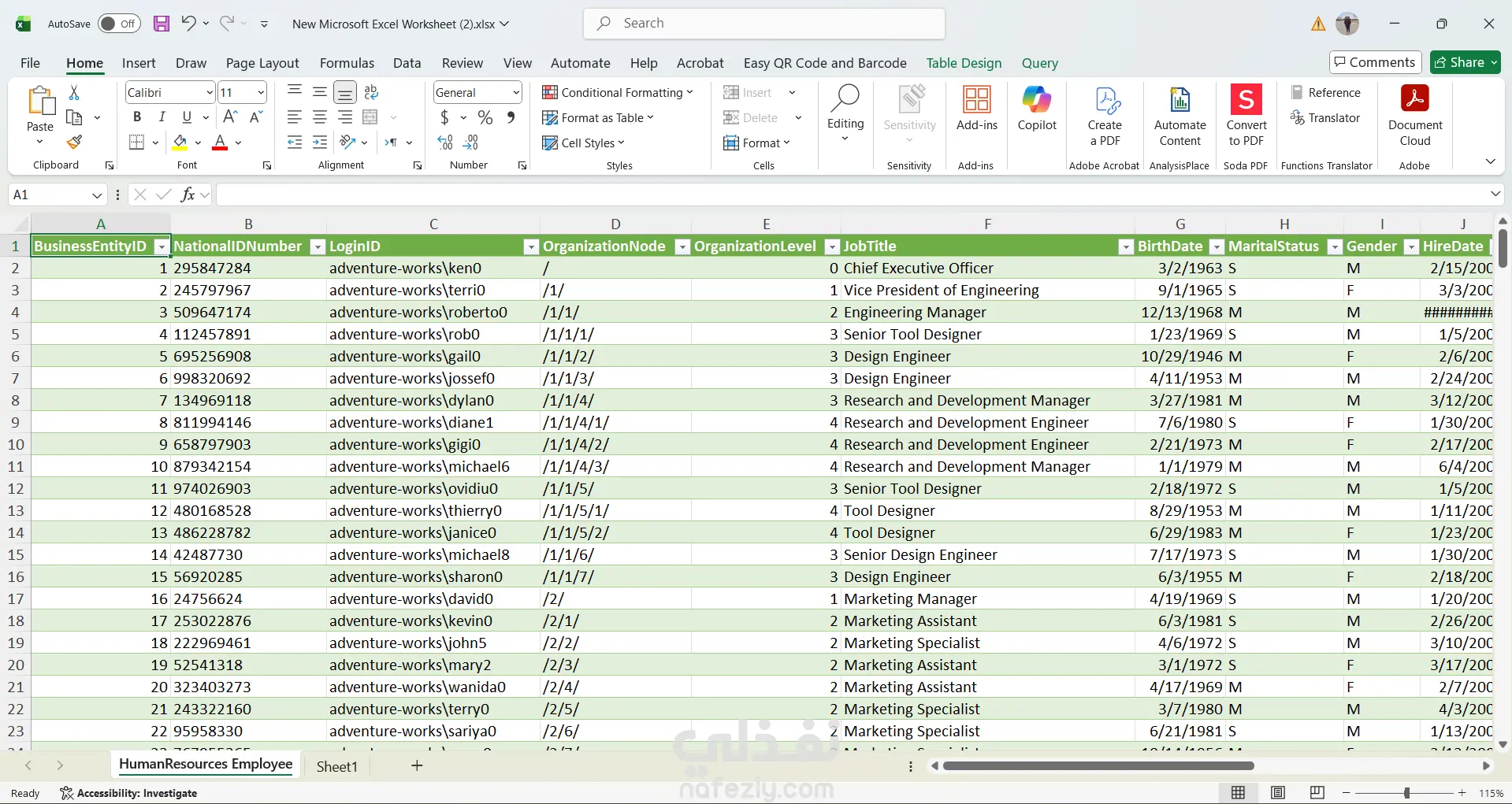This screenshot has height=804, width=1512.
Task: Open the General number format dropdown
Action: tap(515, 93)
